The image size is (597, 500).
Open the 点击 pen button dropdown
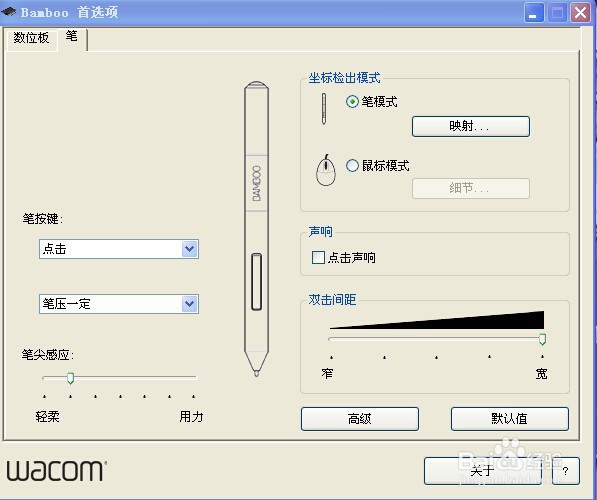pos(119,249)
